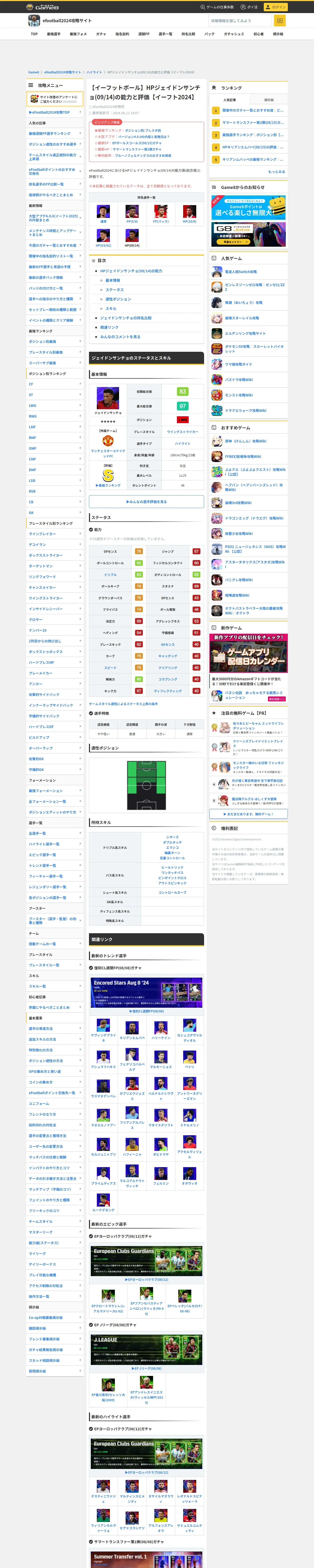Click the hamburger icon beside 攻略メニュー
This screenshot has height=1568, width=314.
tap(31, 85)
